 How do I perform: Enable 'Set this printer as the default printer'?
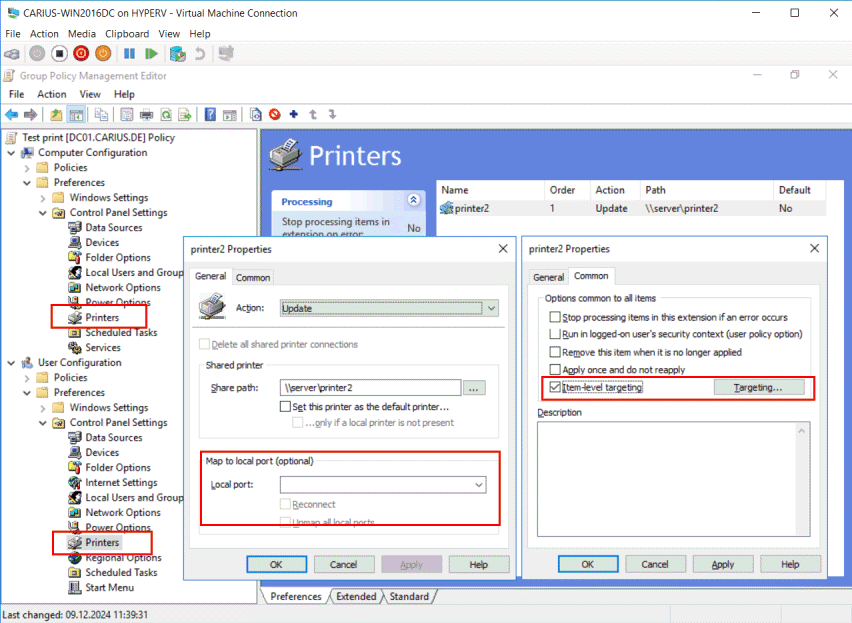[x=285, y=406]
